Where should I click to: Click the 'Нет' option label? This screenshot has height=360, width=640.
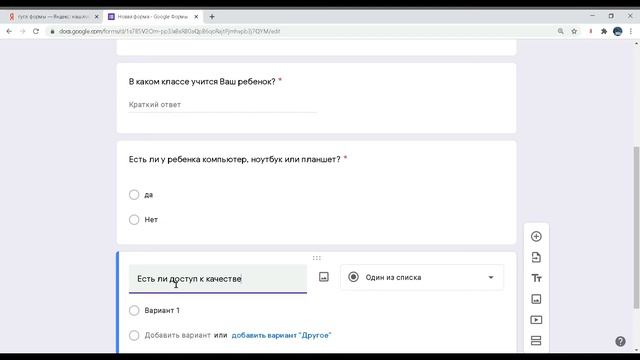coord(151,220)
